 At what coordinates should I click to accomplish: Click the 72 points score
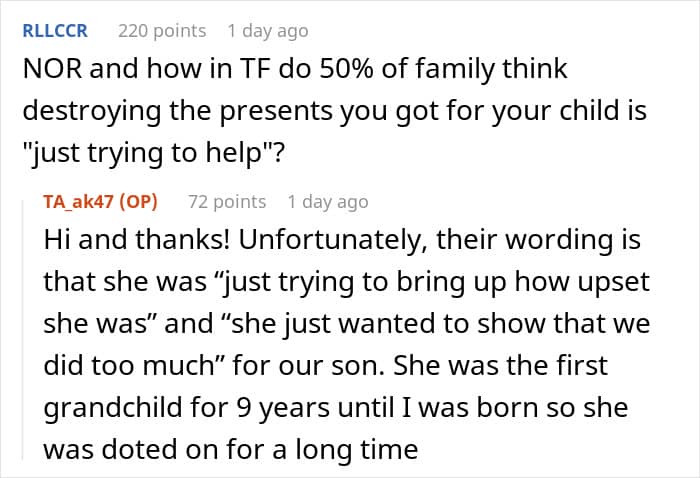[x=227, y=202]
